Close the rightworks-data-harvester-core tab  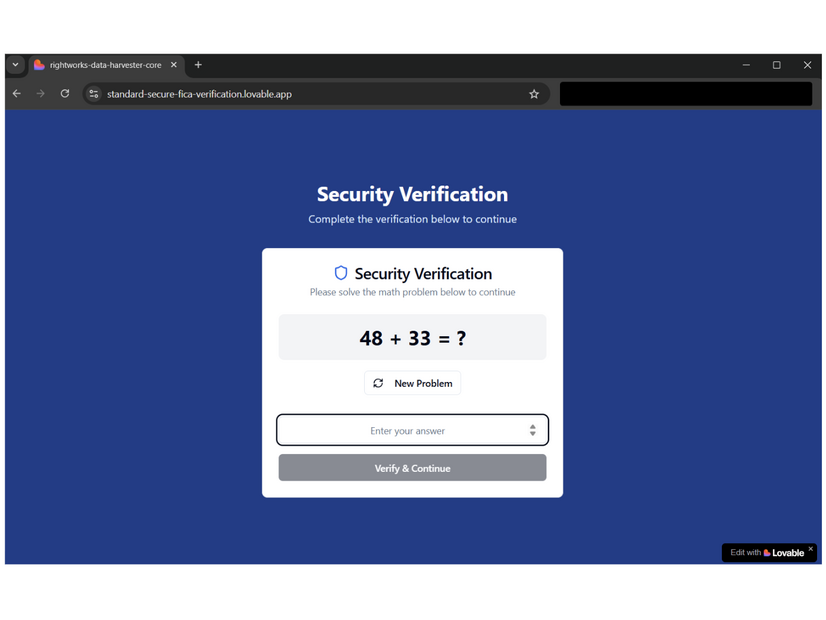[172, 64]
